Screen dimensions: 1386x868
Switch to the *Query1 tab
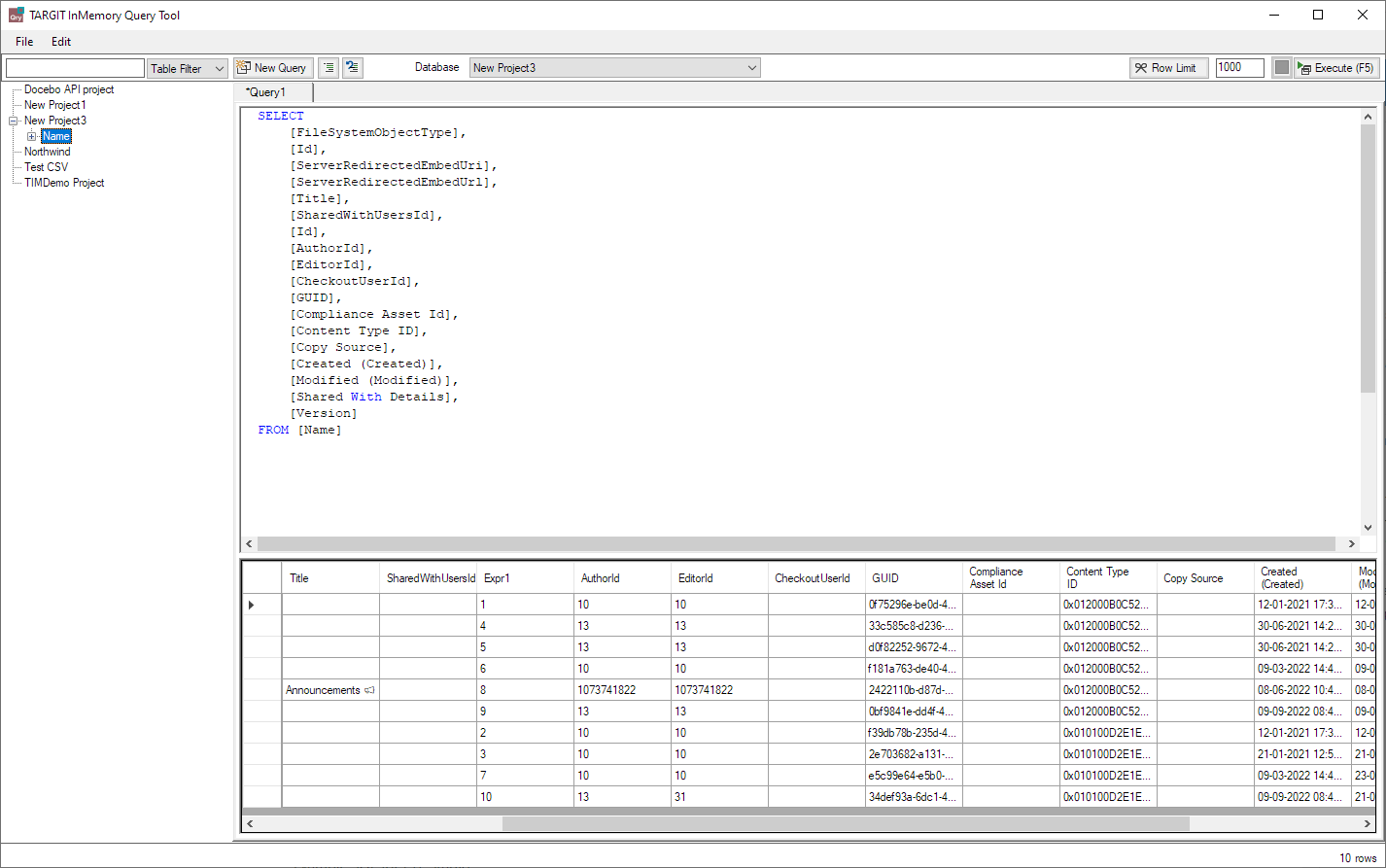coord(273,92)
